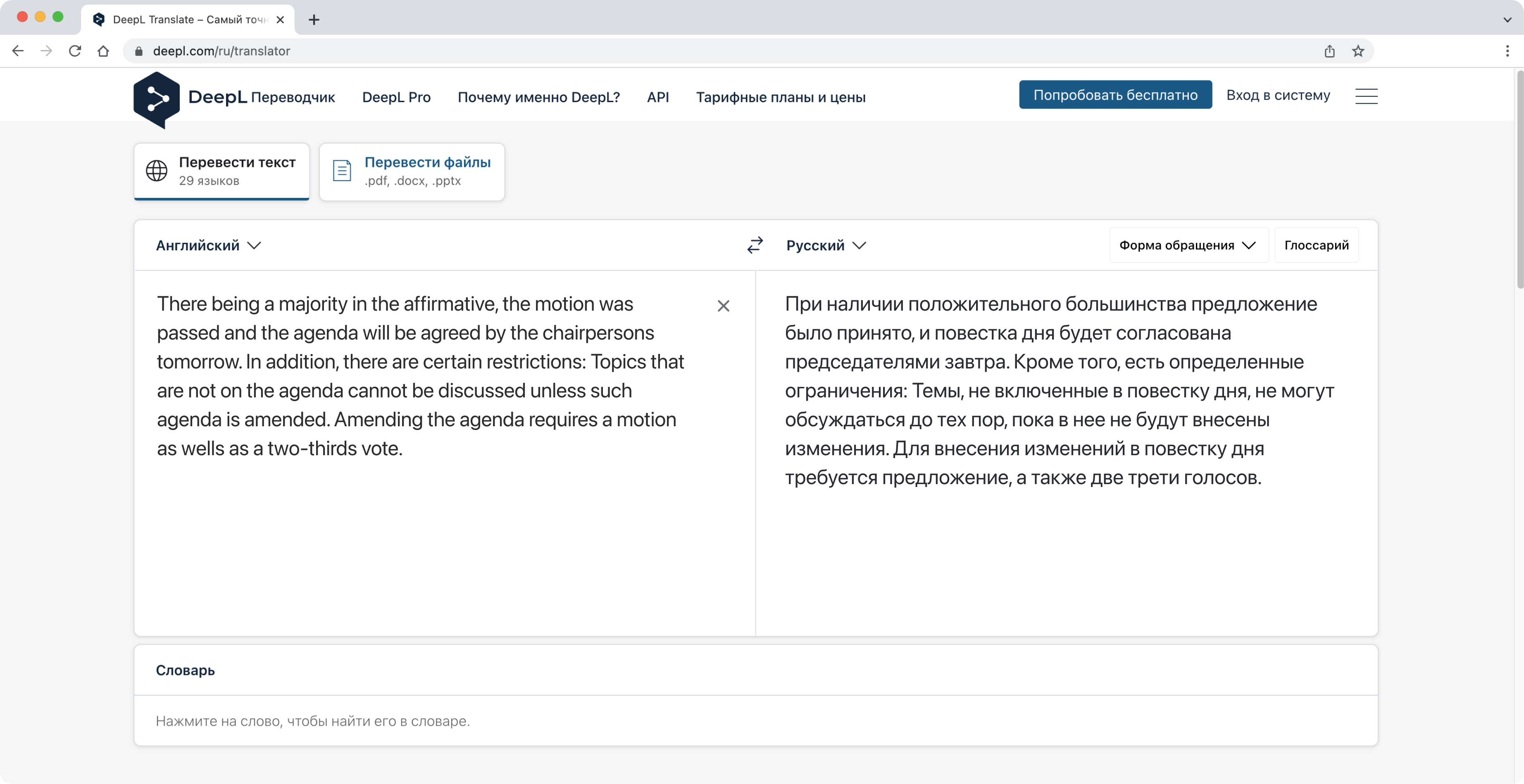Open the API menu item
The image size is (1524, 784).
[658, 97]
